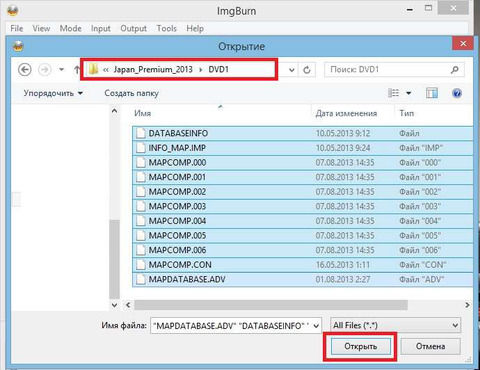Open the Упорядочить menu
This screenshot has height=370, width=480.
pos(53,93)
